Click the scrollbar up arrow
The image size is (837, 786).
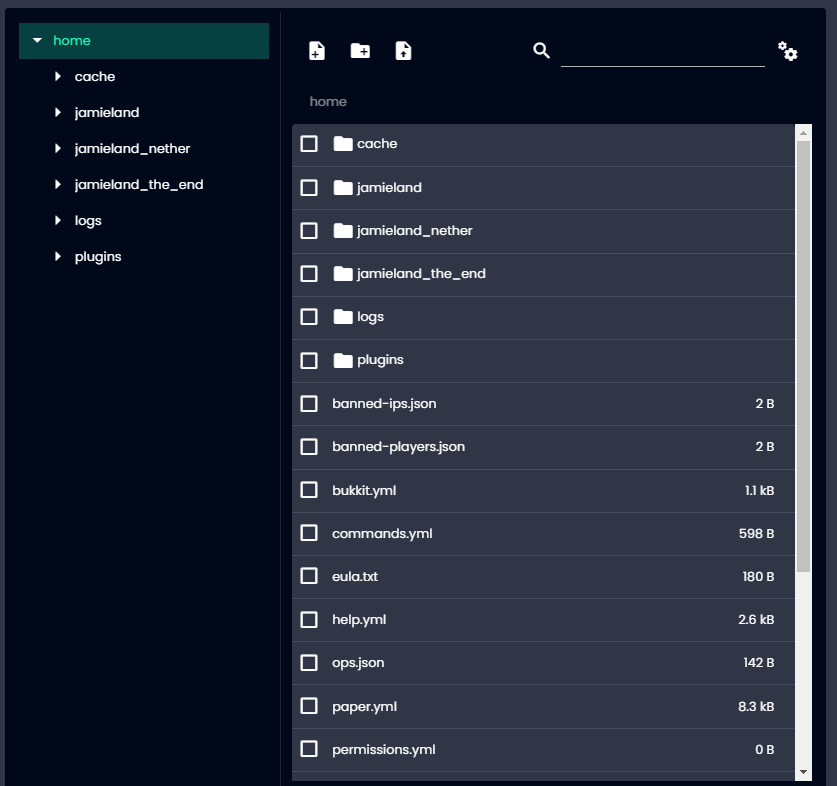click(803, 133)
